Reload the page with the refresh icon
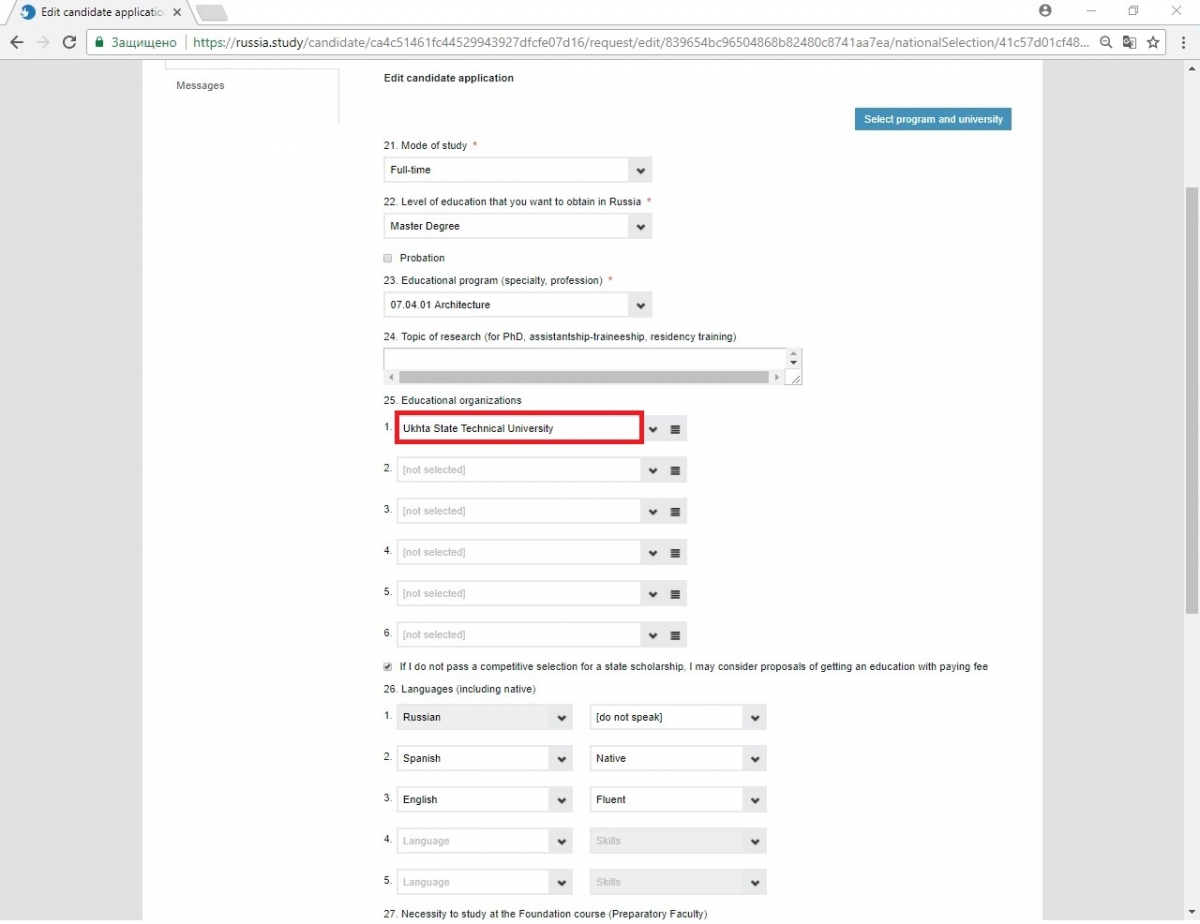 [69, 43]
